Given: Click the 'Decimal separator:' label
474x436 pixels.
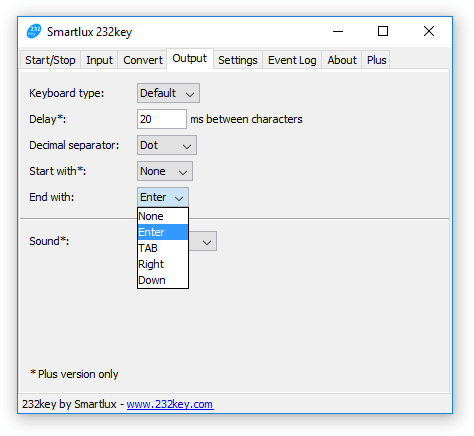Looking at the screenshot, I should (x=74, y=145).
